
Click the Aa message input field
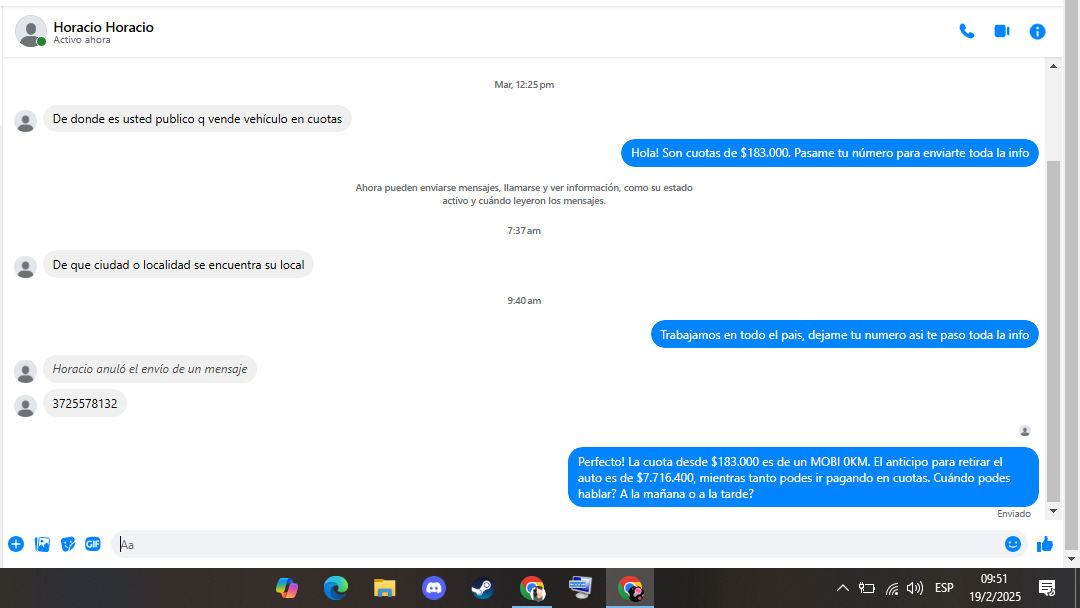558,544
